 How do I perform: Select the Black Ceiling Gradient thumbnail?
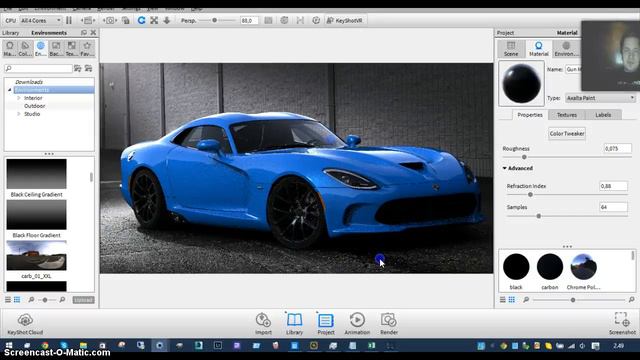(36, 174)
